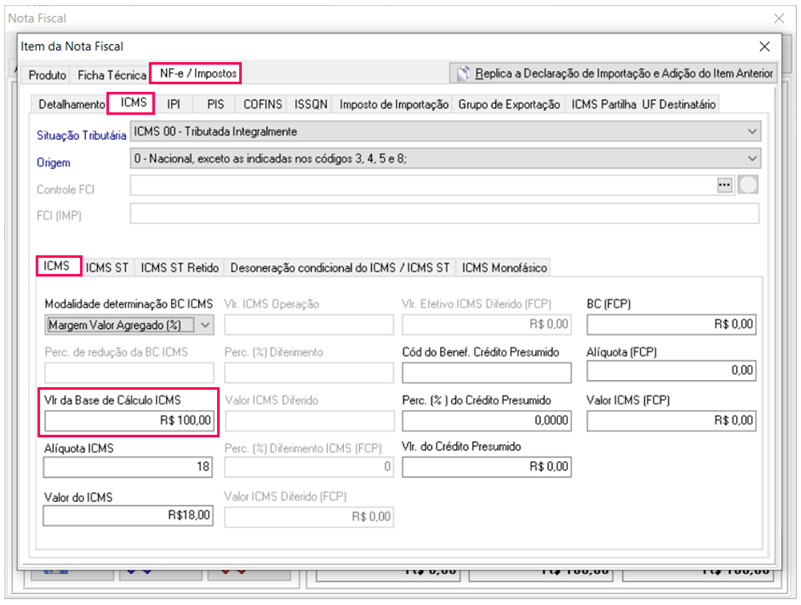
Task: Select the ICMS Monofásico tab
Action: pos(504,267)
